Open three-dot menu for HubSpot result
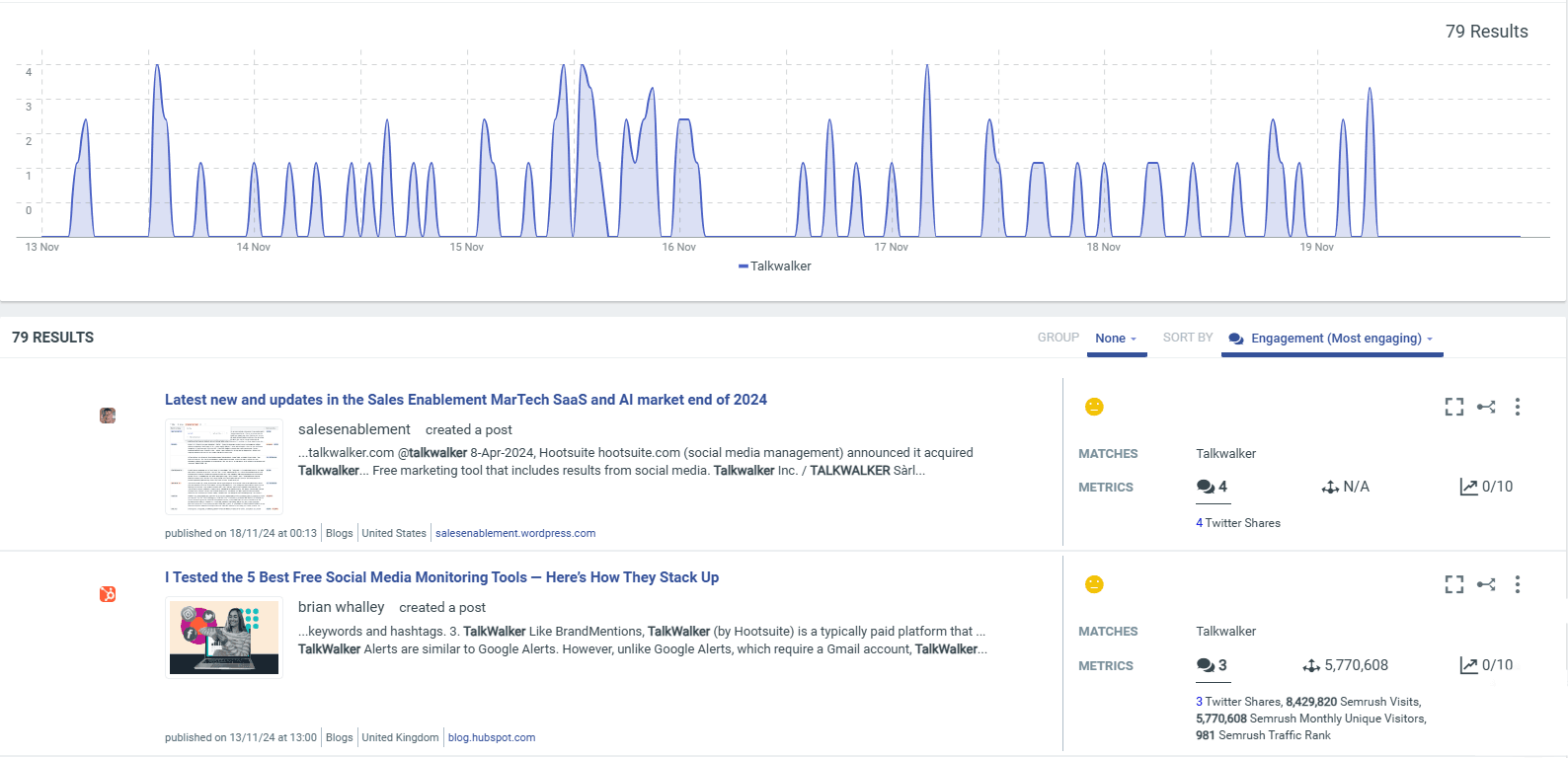The image size is (1568, 758). tap(1518, 584)
